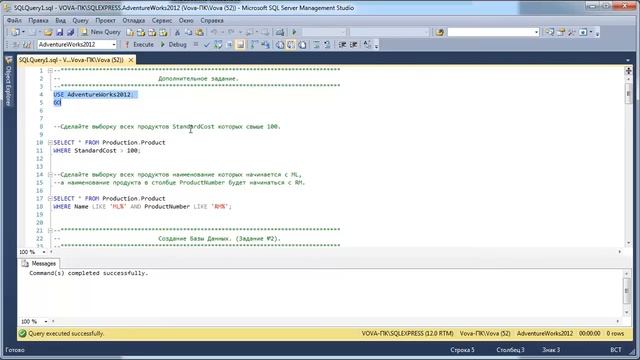Close the SQLQuery1.sql tab
The width and height of the screenshot is (640, 360).
tap(131, 60)
